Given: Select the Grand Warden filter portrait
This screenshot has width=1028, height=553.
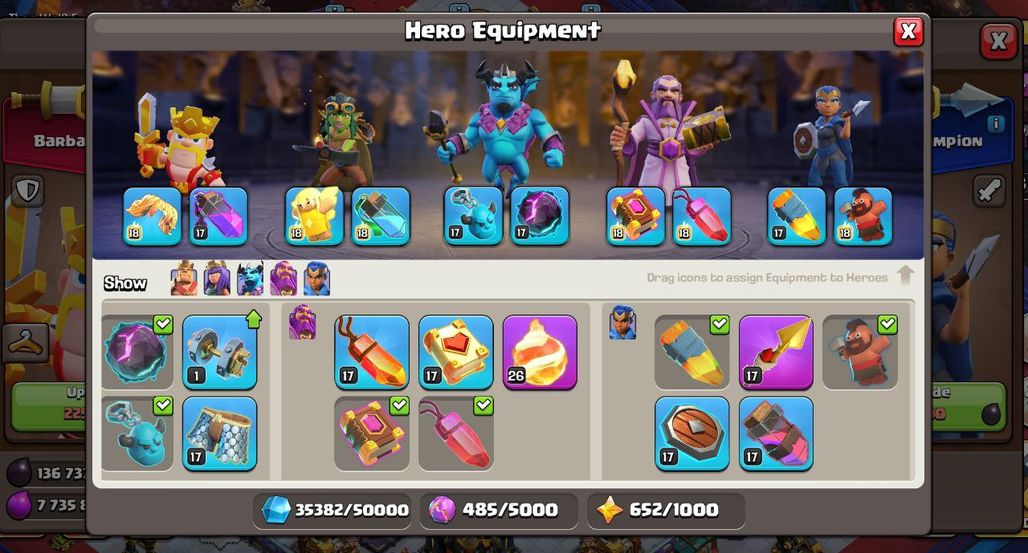Looking at the screenshot, I should (283, 279).
